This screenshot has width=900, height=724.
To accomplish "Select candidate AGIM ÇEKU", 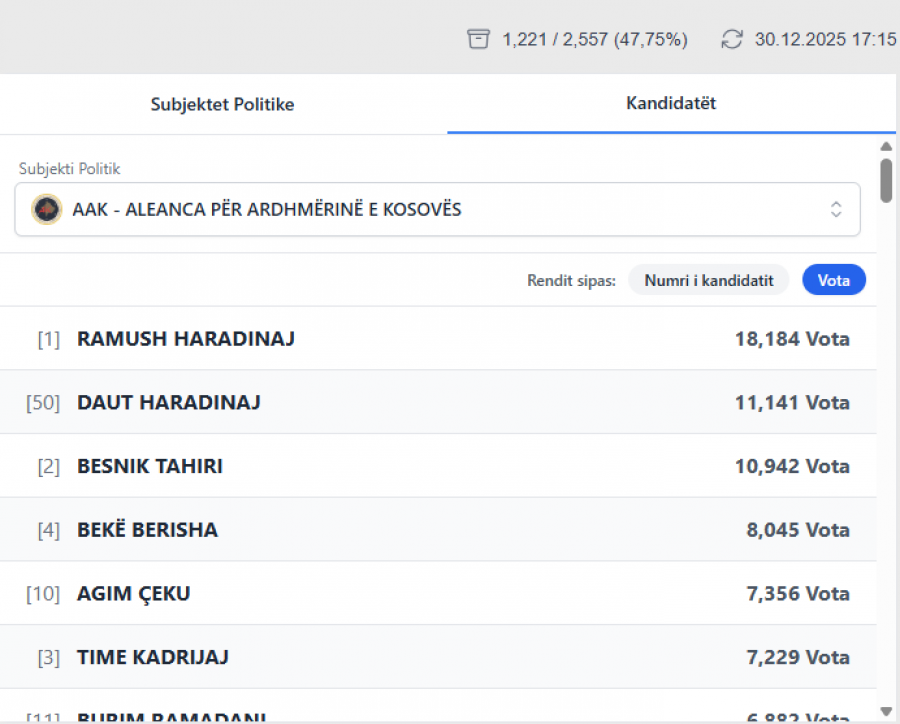I will pyautogui.click(x=134, y=594).
